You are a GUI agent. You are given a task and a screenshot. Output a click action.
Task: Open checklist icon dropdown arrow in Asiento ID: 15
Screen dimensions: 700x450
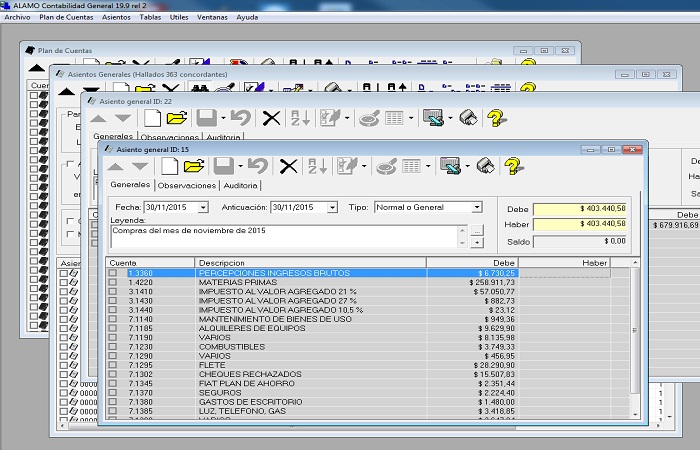pyautogui.click(x=364, y=167)
